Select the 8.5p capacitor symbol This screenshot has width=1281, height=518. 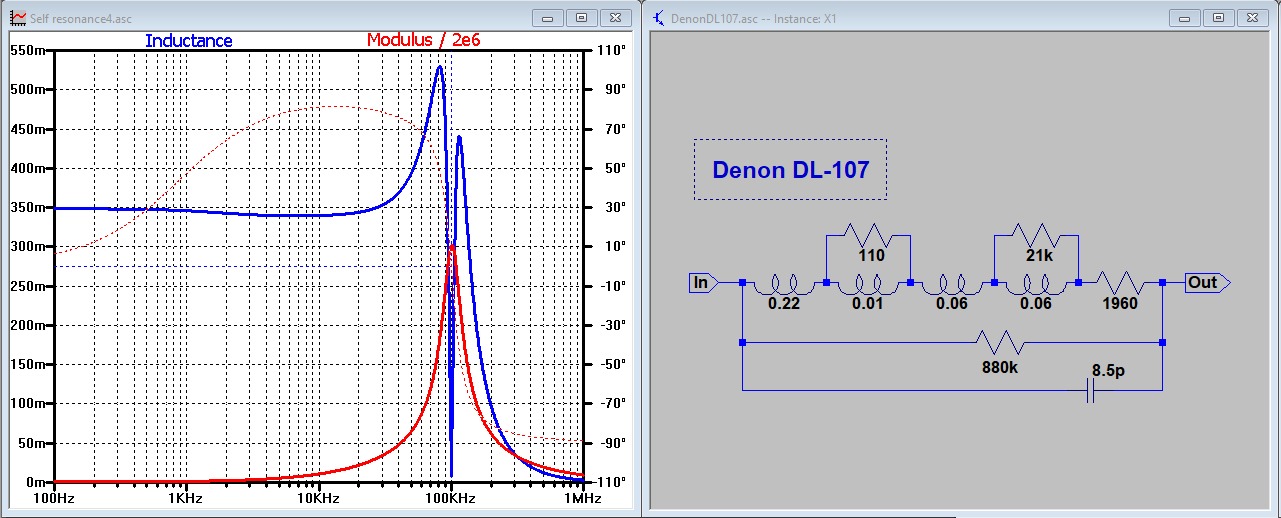point(1090,389)
